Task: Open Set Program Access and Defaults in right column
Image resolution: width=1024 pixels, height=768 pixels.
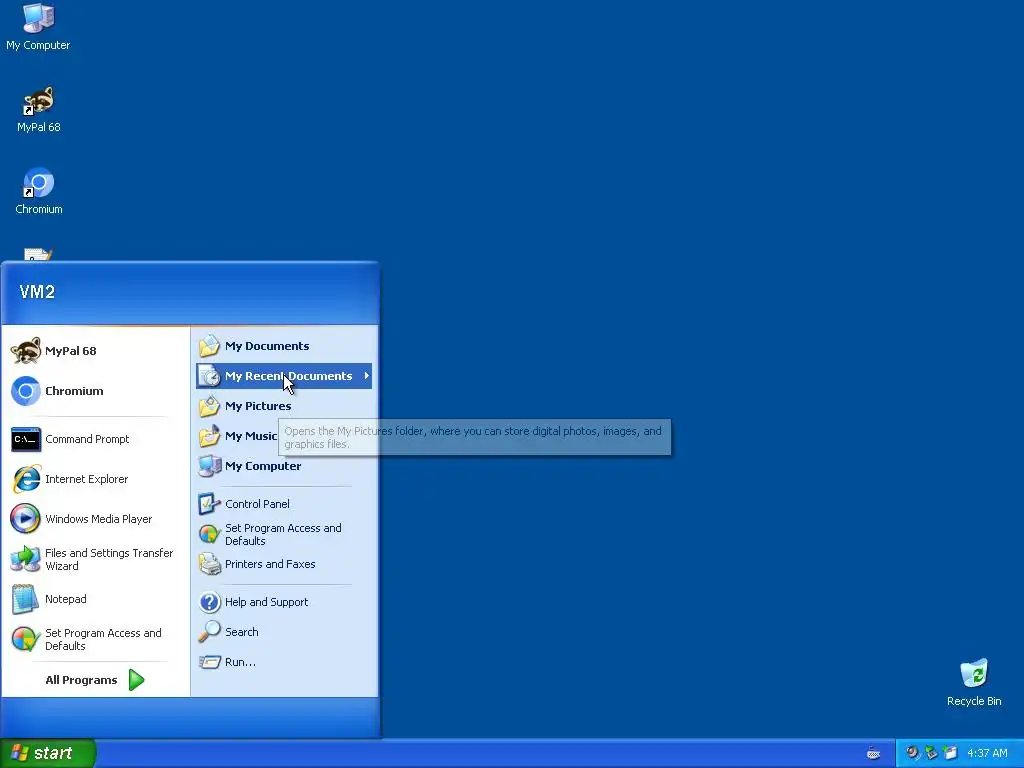Action: pos(283,534)
